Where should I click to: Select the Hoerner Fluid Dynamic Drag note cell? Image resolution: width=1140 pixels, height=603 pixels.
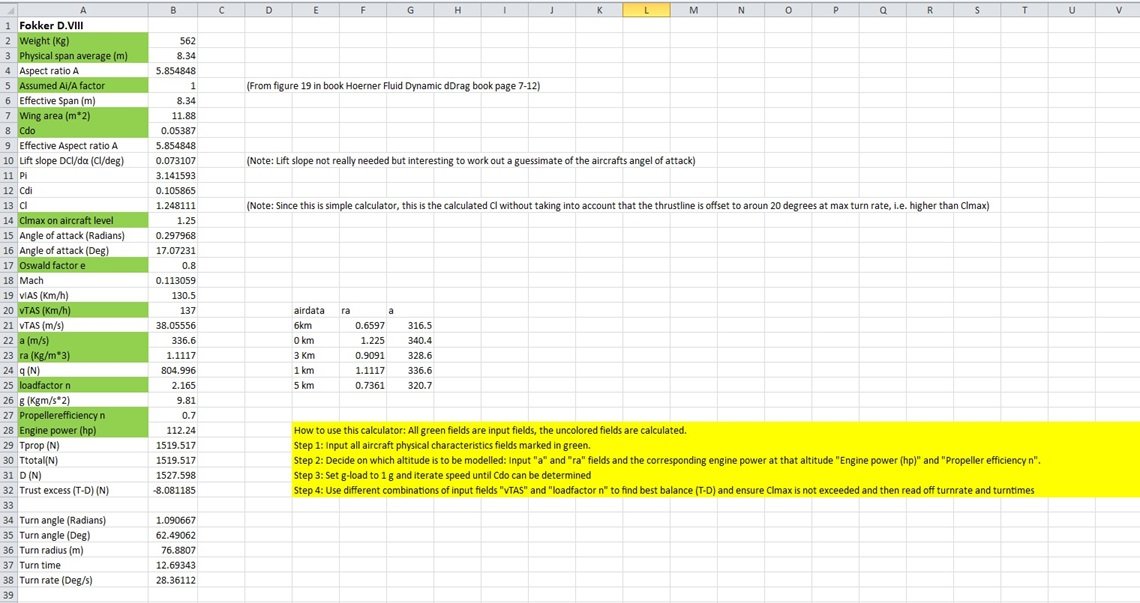tap(393, 86)
